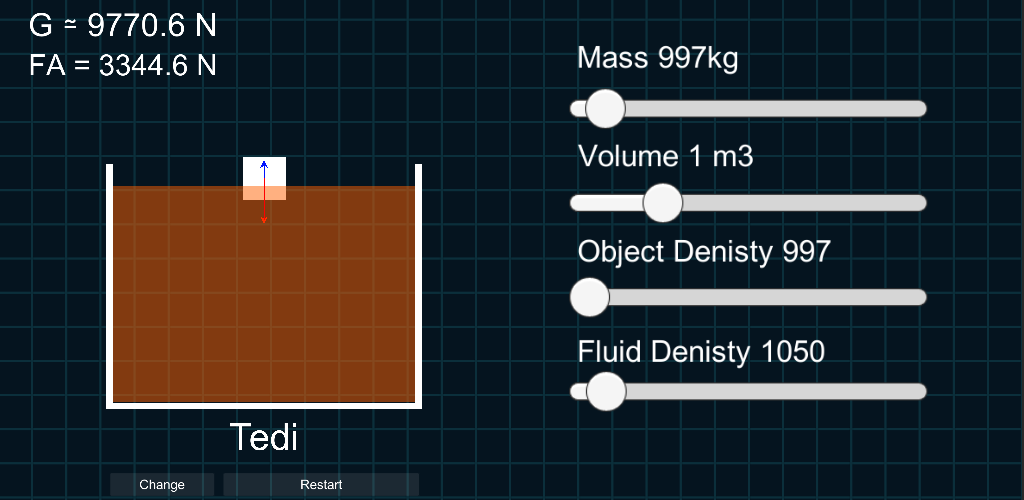Click the Fluid Denisty 1050 label
Viewport: 1024px width, 500px height.
pyautogui.click(x=701, y=352)
